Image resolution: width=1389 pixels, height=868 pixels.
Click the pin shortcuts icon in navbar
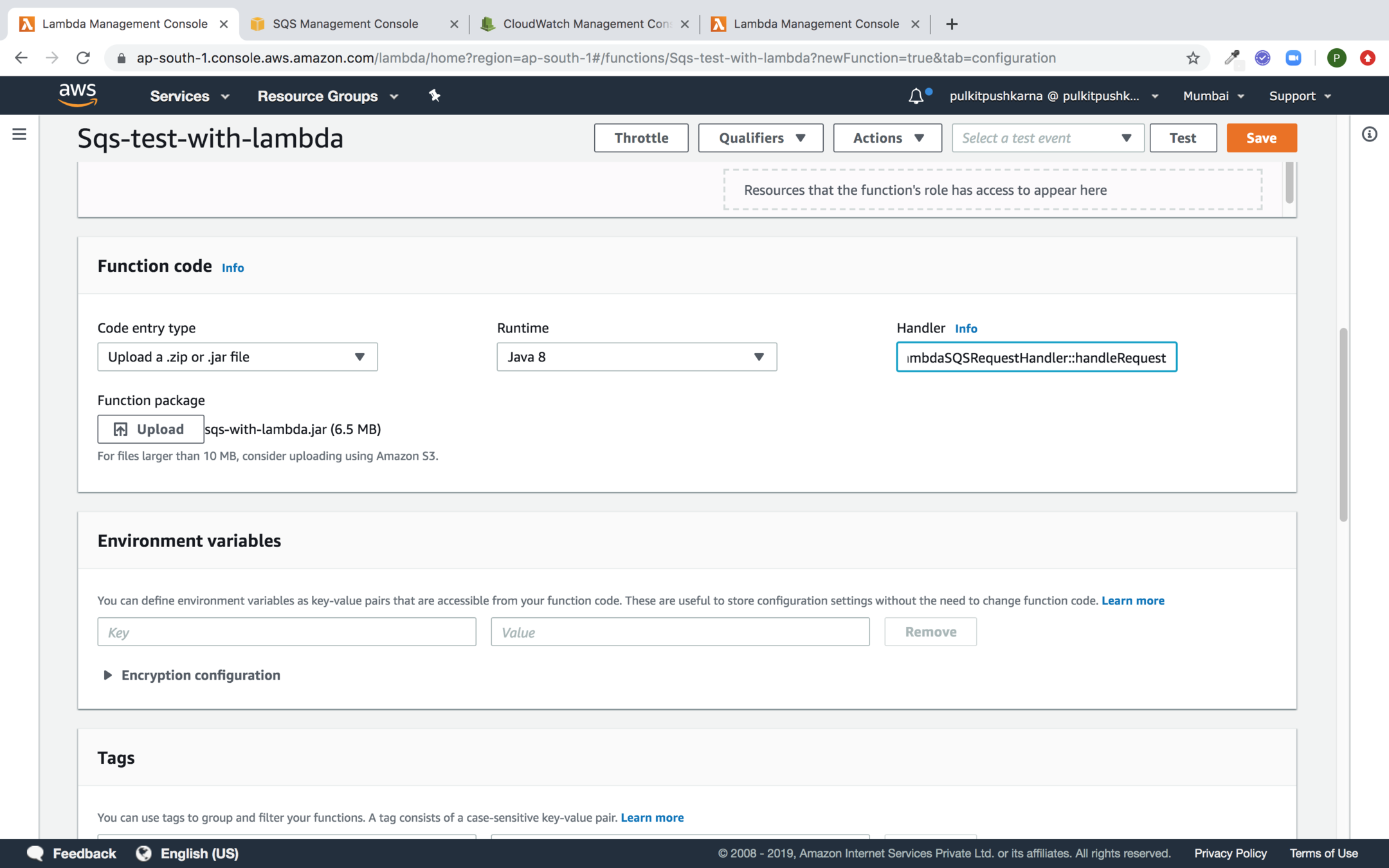pyautogui.click(x=435, y=96)
